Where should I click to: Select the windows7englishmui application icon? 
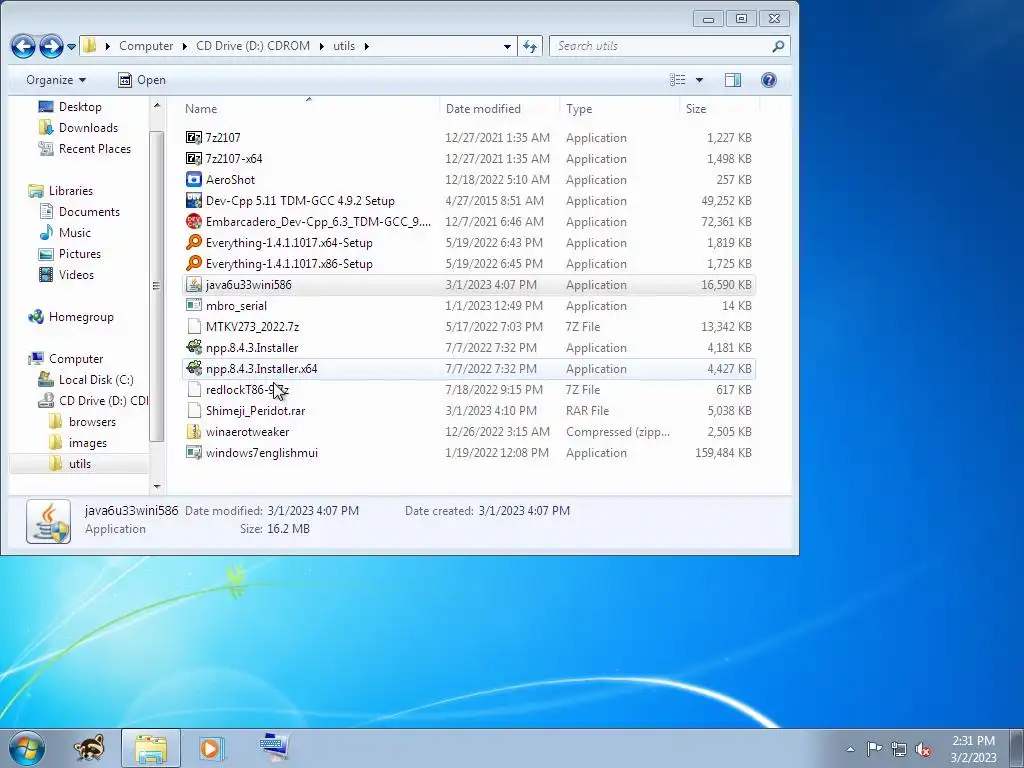193,453
